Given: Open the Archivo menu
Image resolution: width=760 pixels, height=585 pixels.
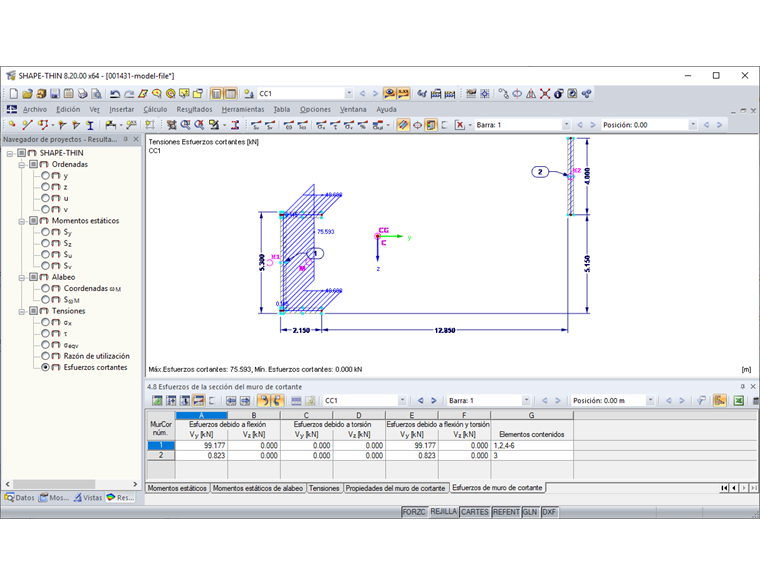Looking at the screenshot, I should pyautogui.click(x=35, y=109).
